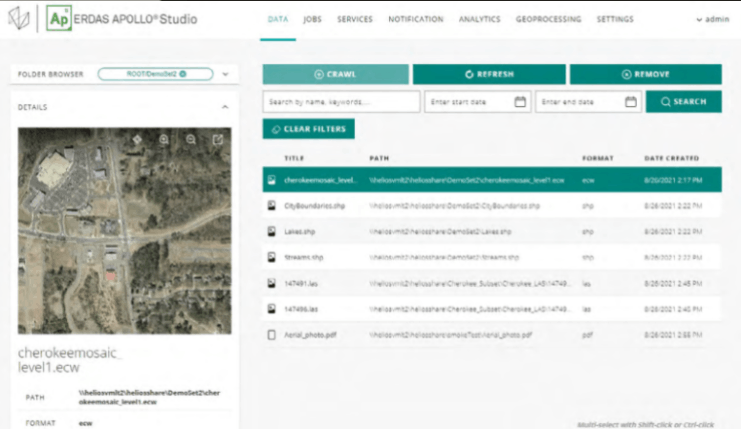Click the cherokeemosaic_level1.ecw details title

(x=69, y=360)
